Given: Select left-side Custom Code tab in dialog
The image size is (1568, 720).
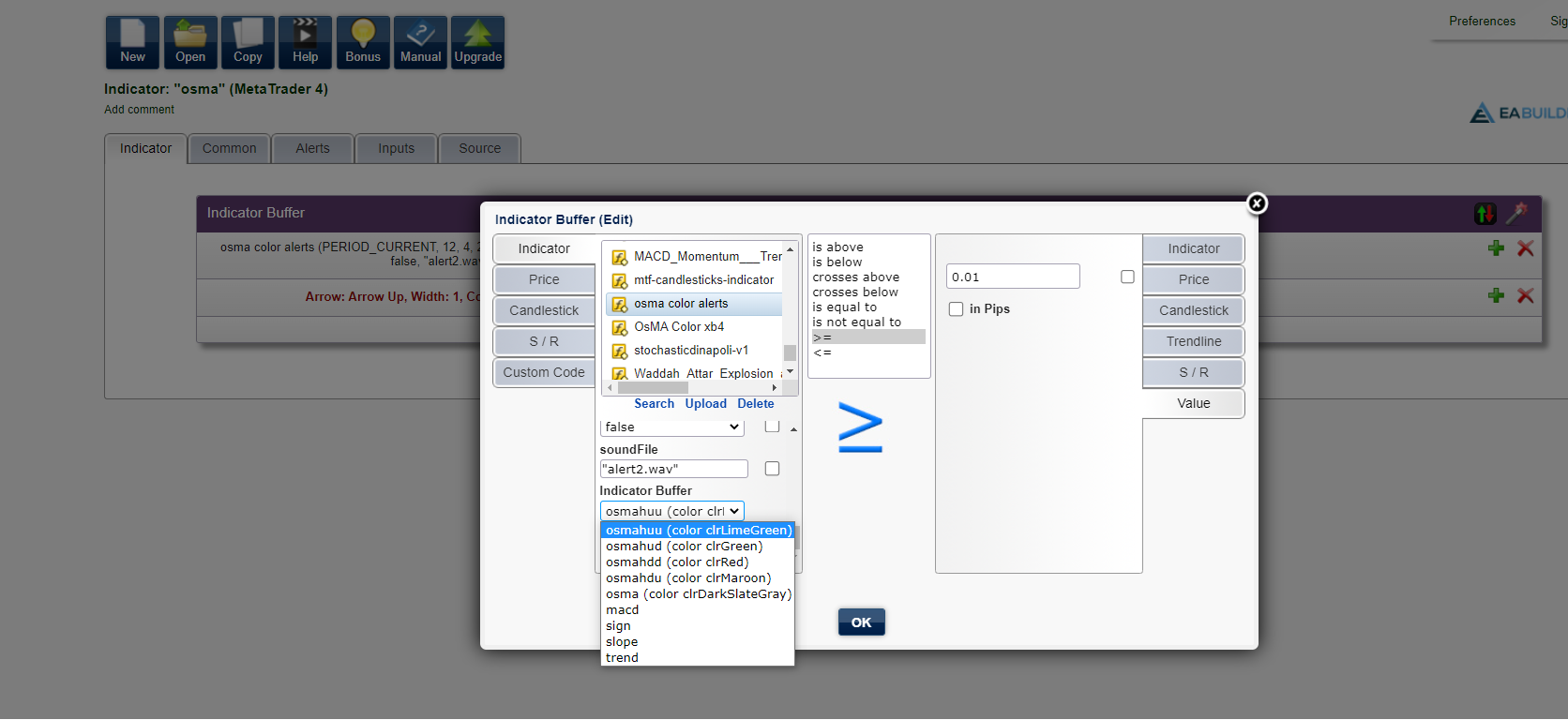Looking at the screenshot, I should click(544, 372).
